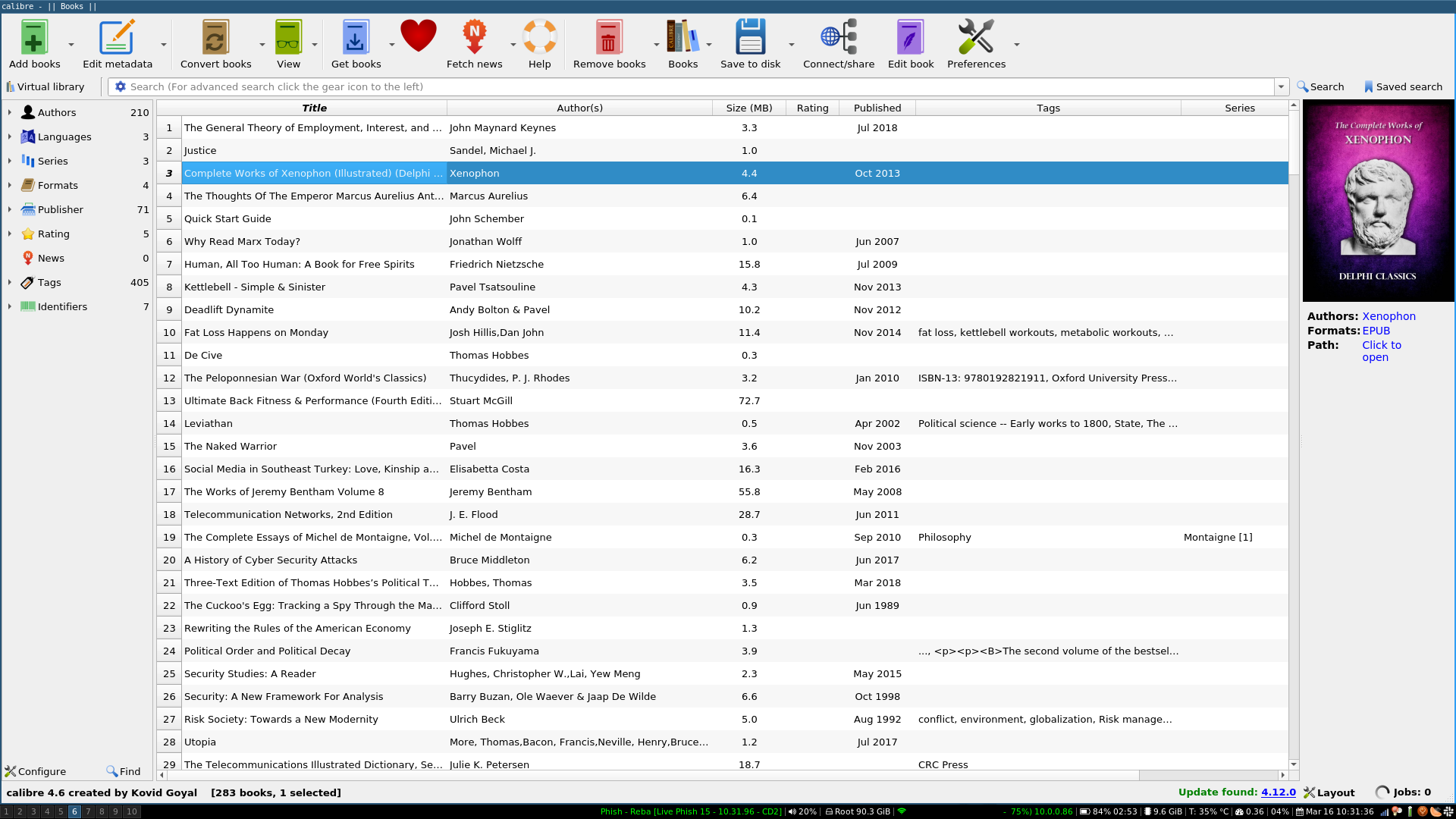Click the horizontal scrollbar of book list
Image resolution: width=1456 pixels, height=819 pixels.
click(x=720, y=775)
